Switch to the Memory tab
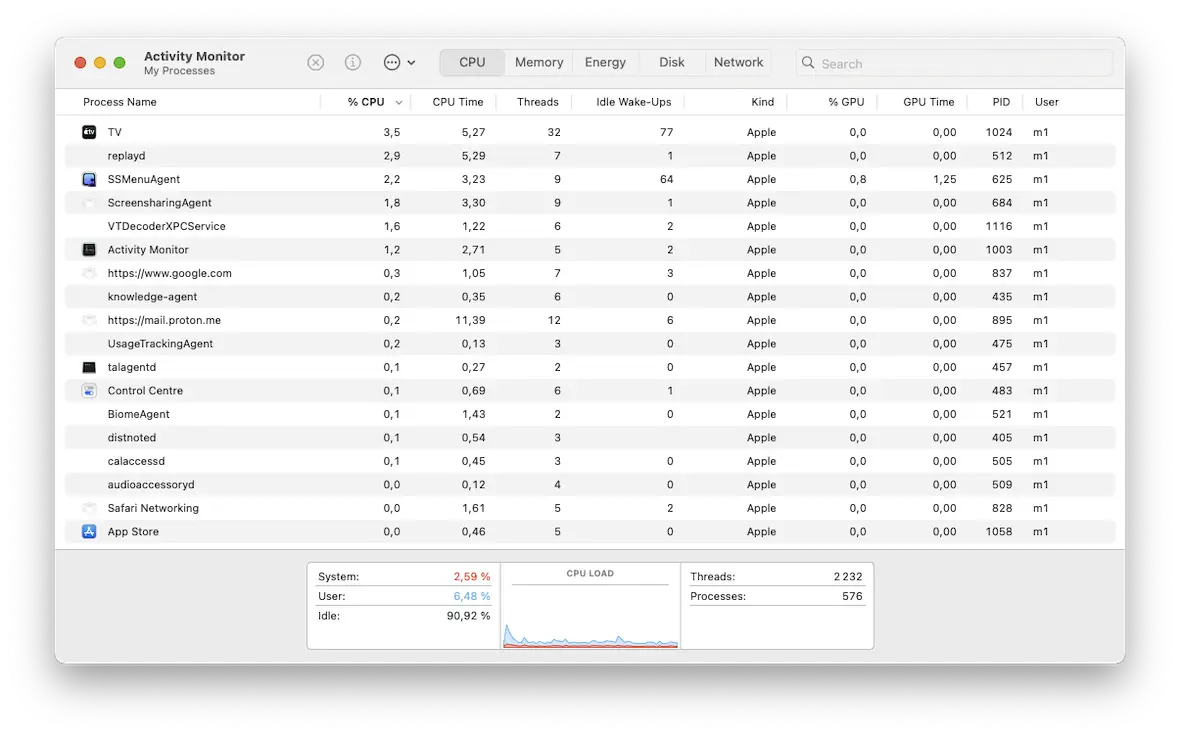Viewport: 1180px width, 736px height. (538, 61)
